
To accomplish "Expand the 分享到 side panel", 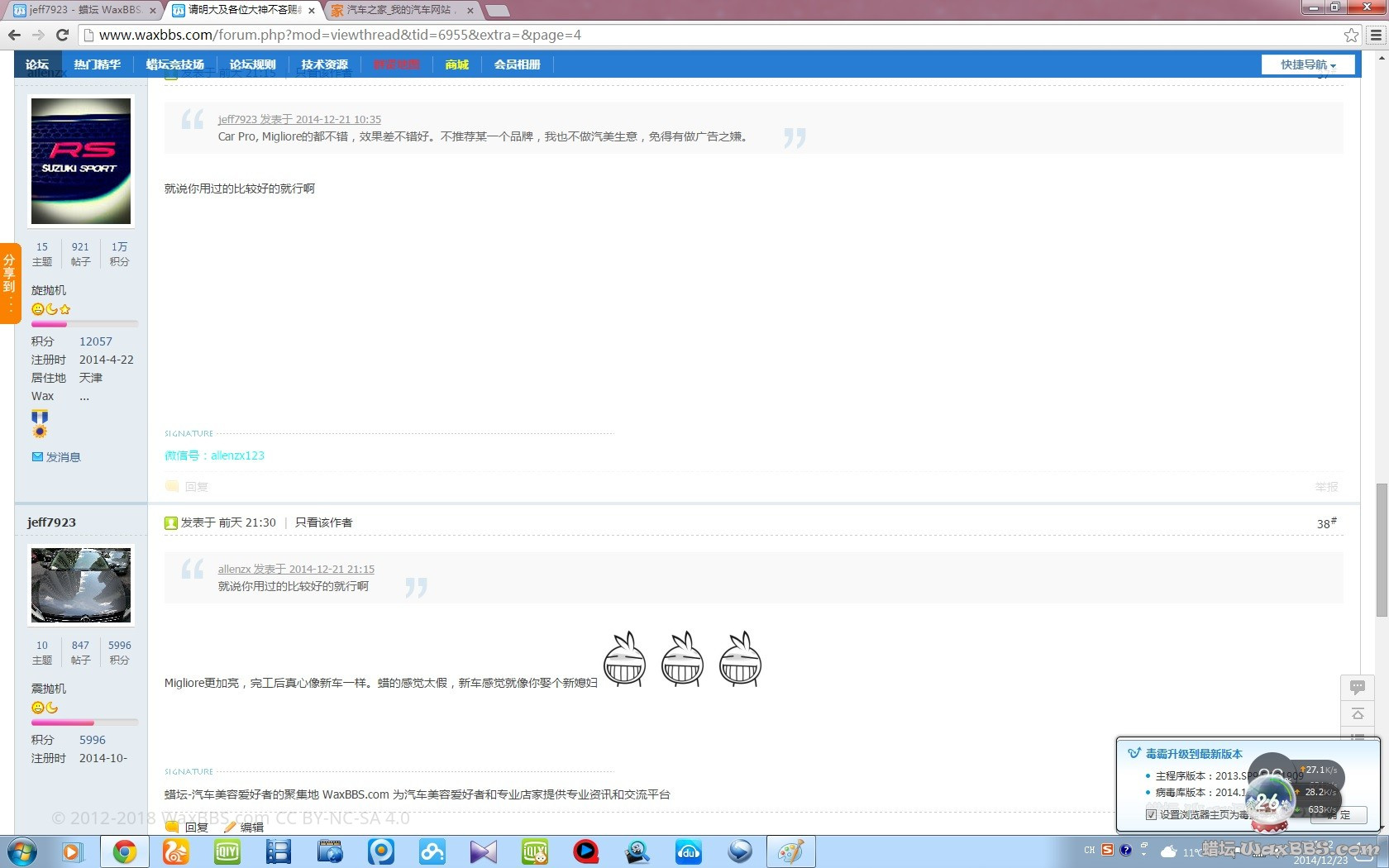I will click(x=9, y=283).
